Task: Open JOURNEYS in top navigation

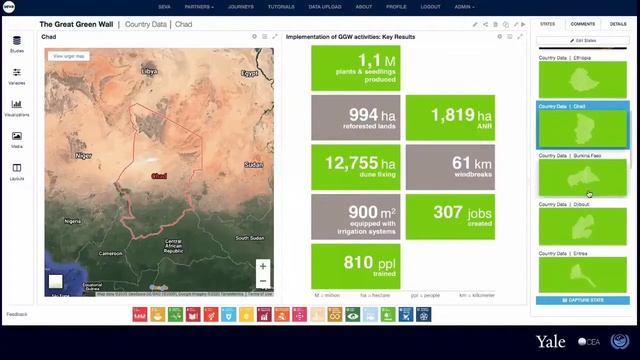Action: coord(241,7)
